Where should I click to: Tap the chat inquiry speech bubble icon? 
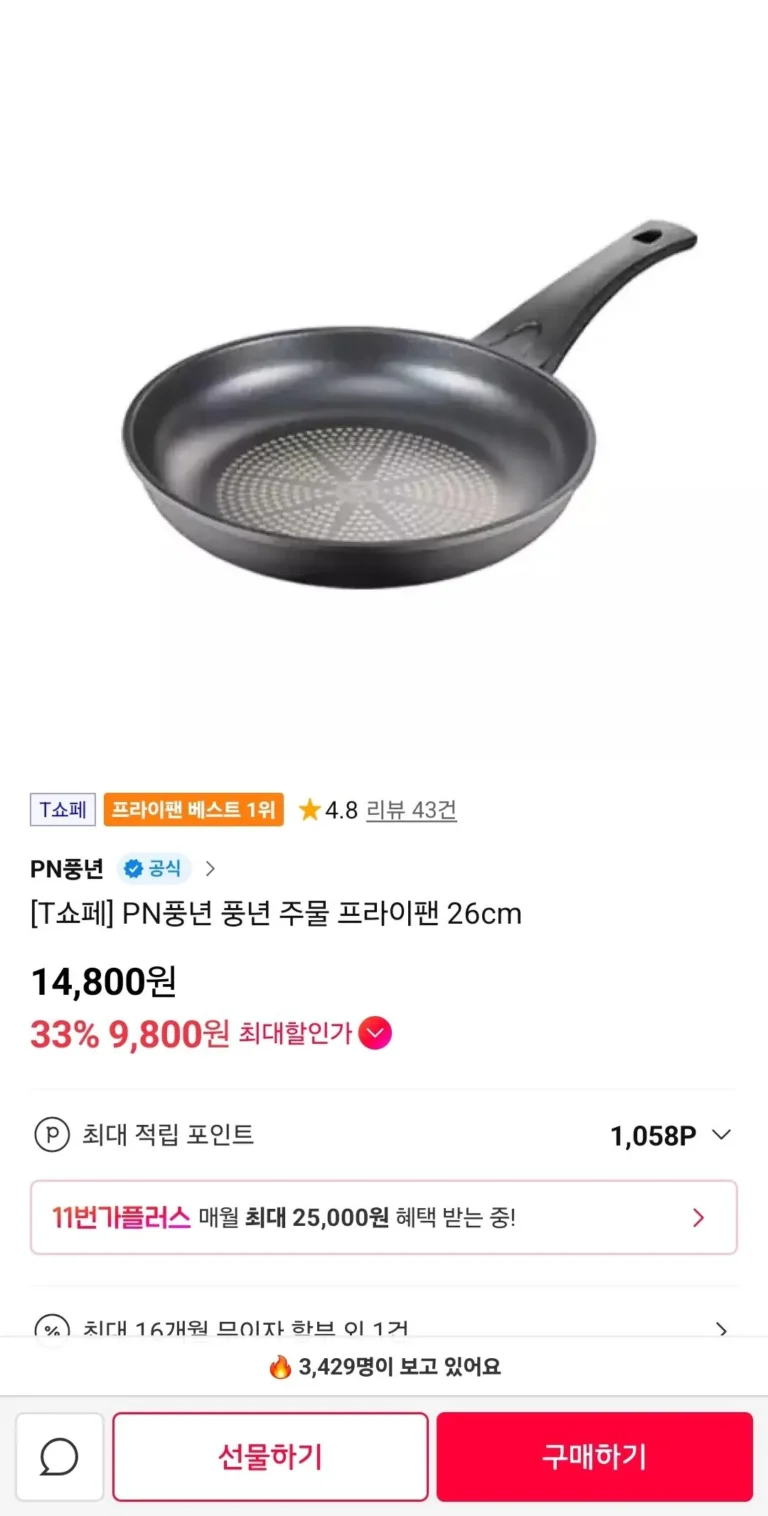pos(59,1457)
